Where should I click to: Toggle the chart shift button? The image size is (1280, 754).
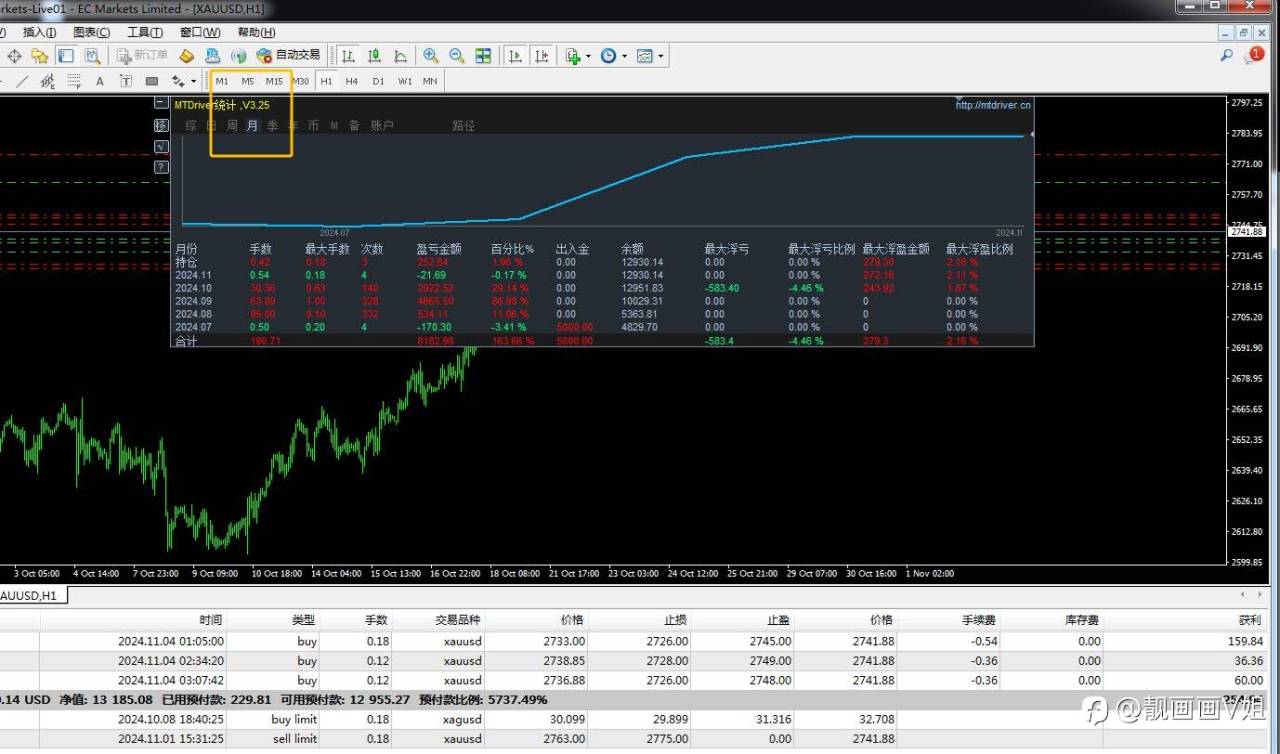541,56
